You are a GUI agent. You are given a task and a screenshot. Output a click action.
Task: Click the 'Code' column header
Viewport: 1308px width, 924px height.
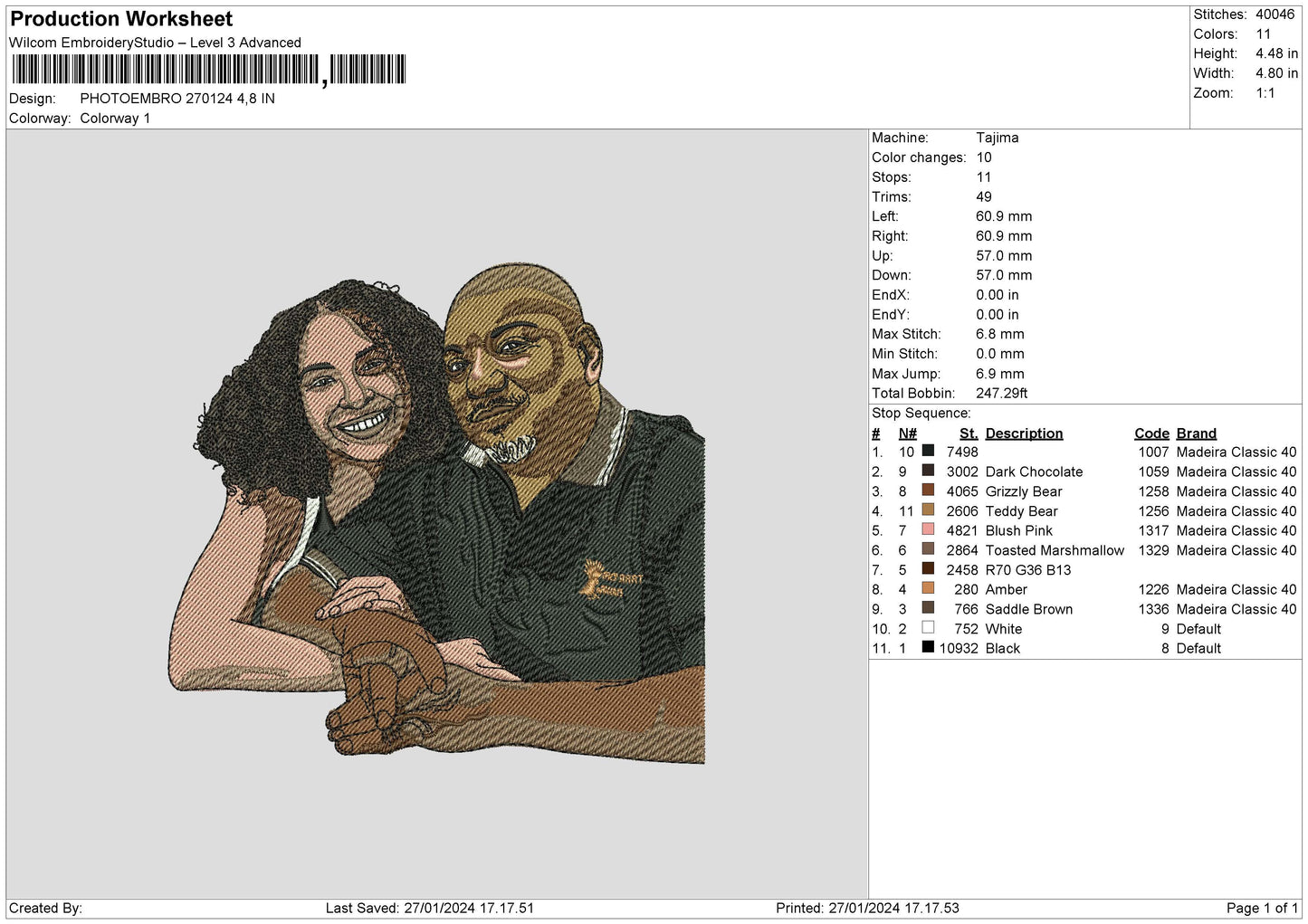(1151, 433)
